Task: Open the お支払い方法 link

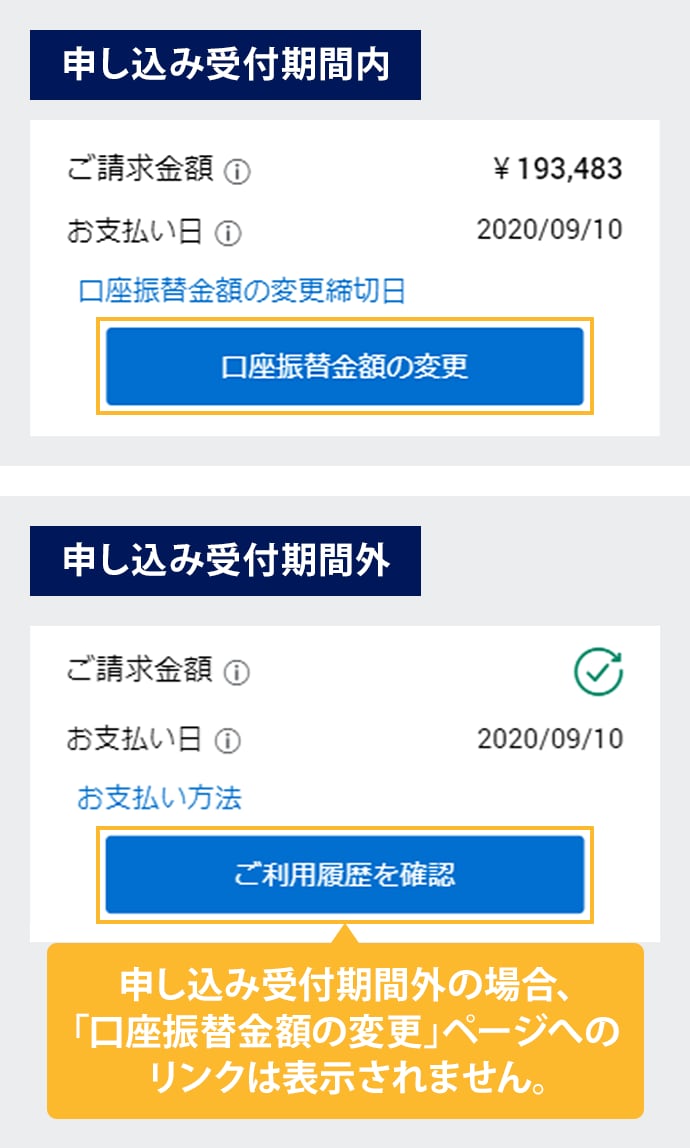Action: [x=159, y=798]
